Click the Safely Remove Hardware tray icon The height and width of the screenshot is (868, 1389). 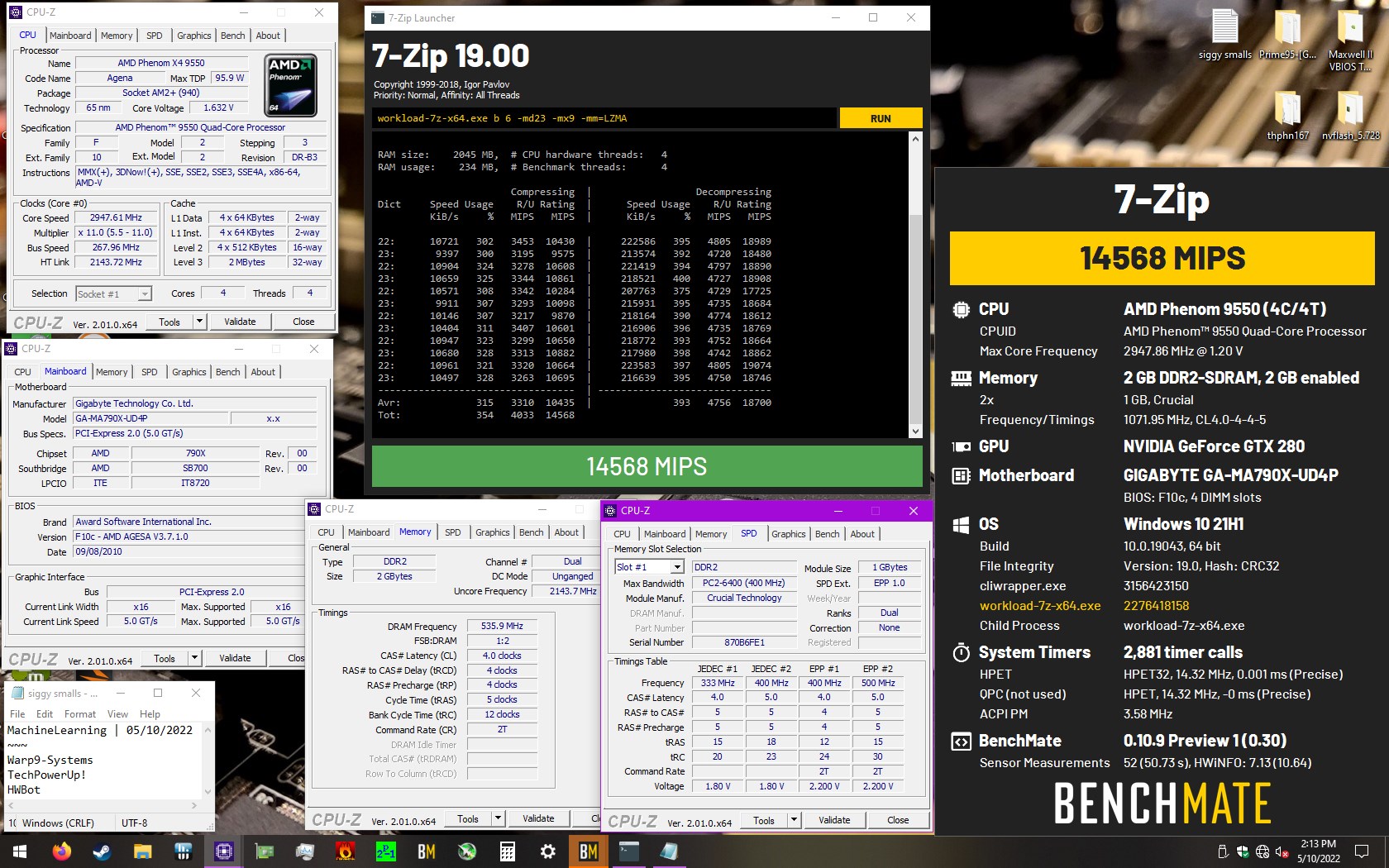click(x=1224, y=851)
